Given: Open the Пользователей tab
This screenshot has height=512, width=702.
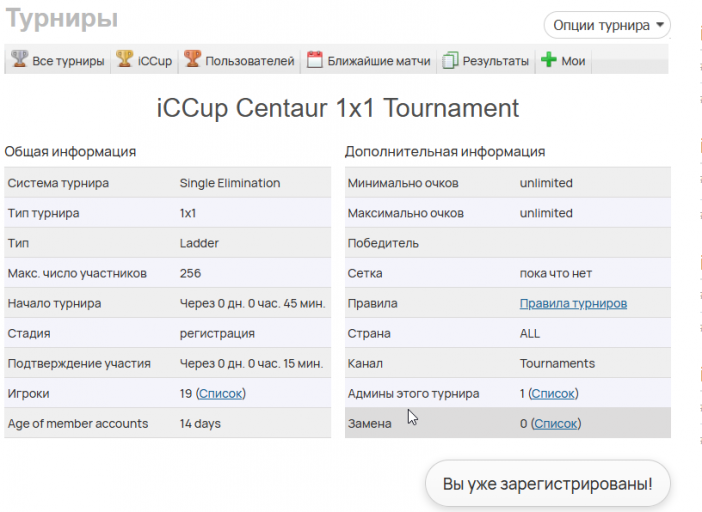Looking at the screenshot, I should [239, 60].
